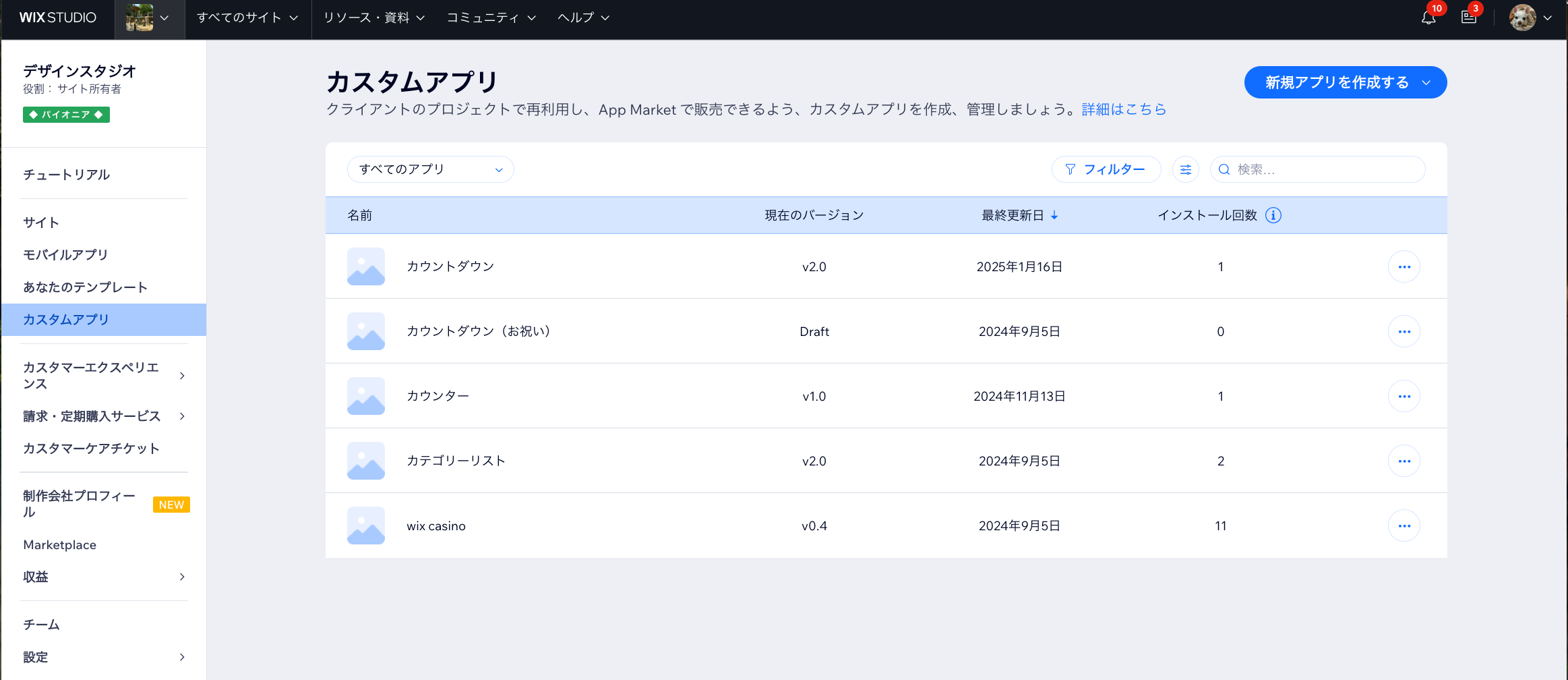This screenshot has height=680, width=1568.
Task: Open the inbox icon with badge 3
Action: [x=1468, y=18]
